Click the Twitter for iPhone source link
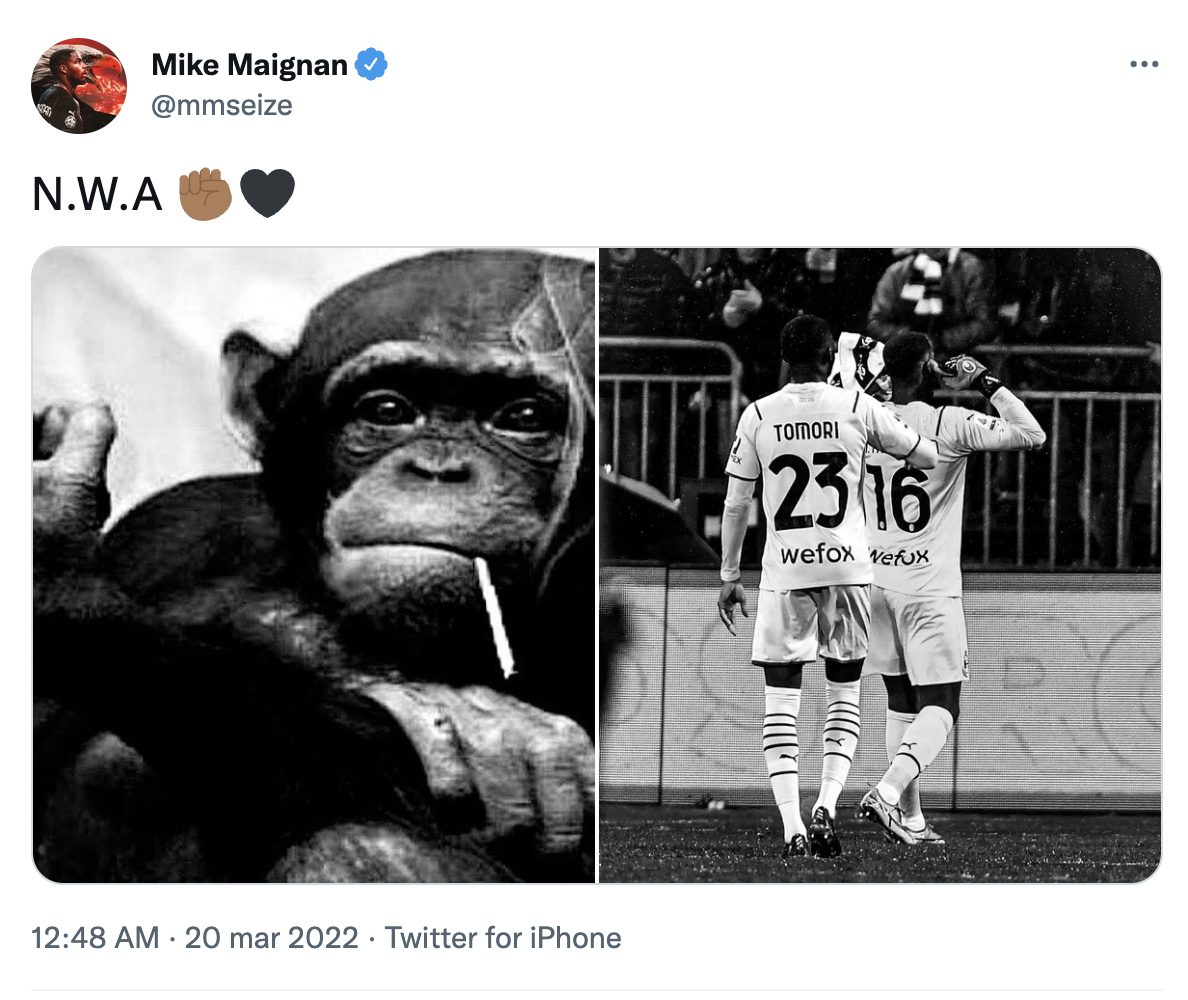Viewport: 1188px width, 1000px height. [503, 938]
